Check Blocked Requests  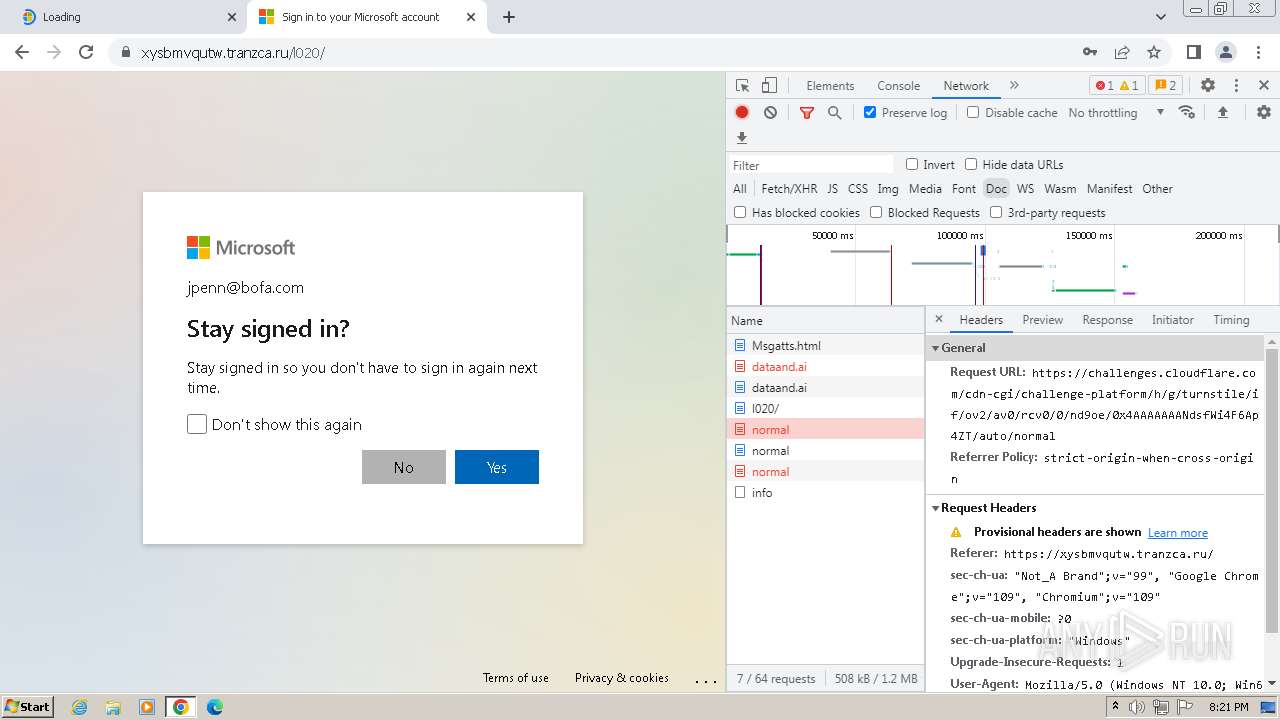(876, 212)
